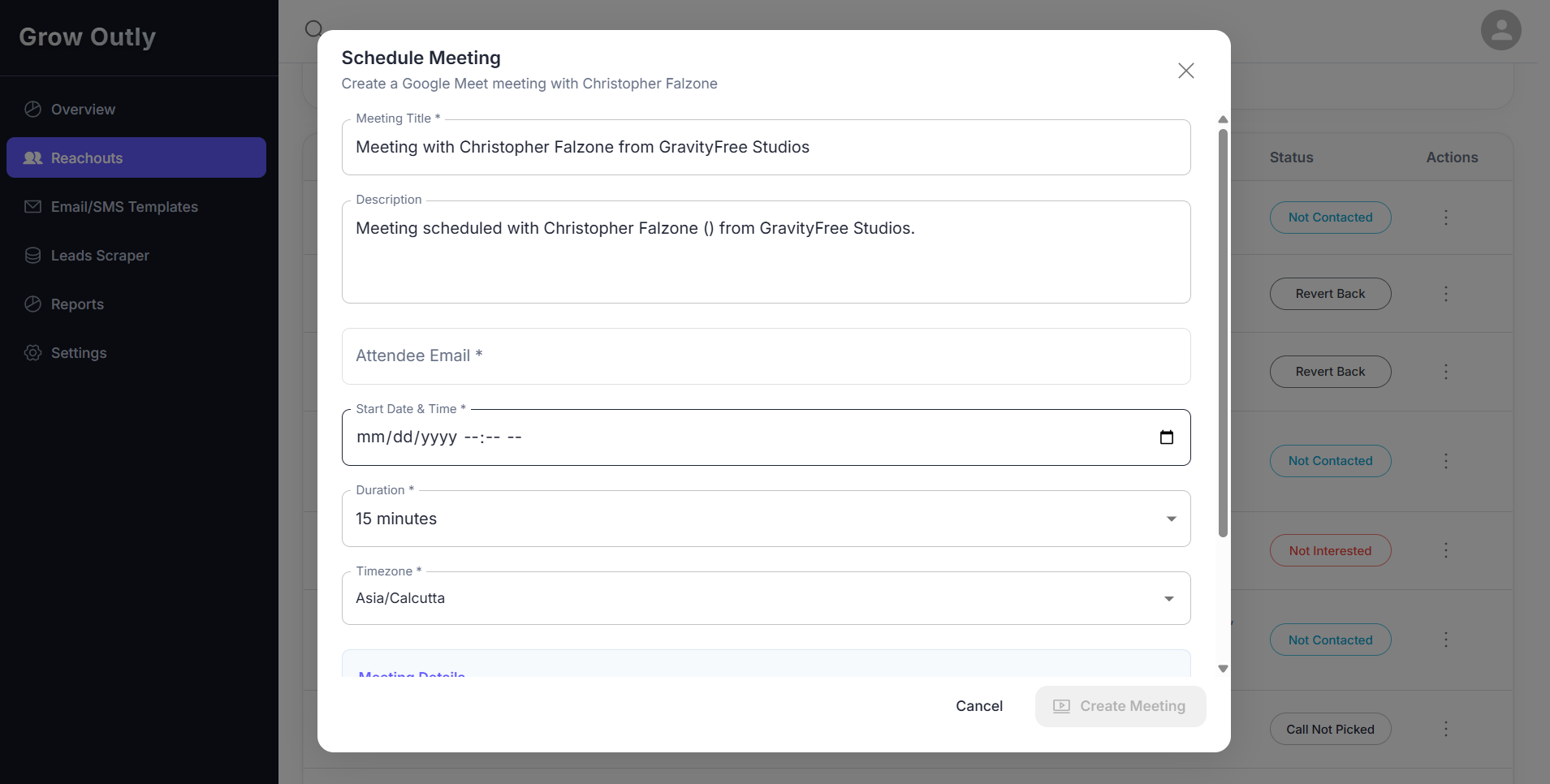Close the Schedule Meeting dialog with X
Viewport: 1550px width, 784px height.
(x=1185, y=71)
